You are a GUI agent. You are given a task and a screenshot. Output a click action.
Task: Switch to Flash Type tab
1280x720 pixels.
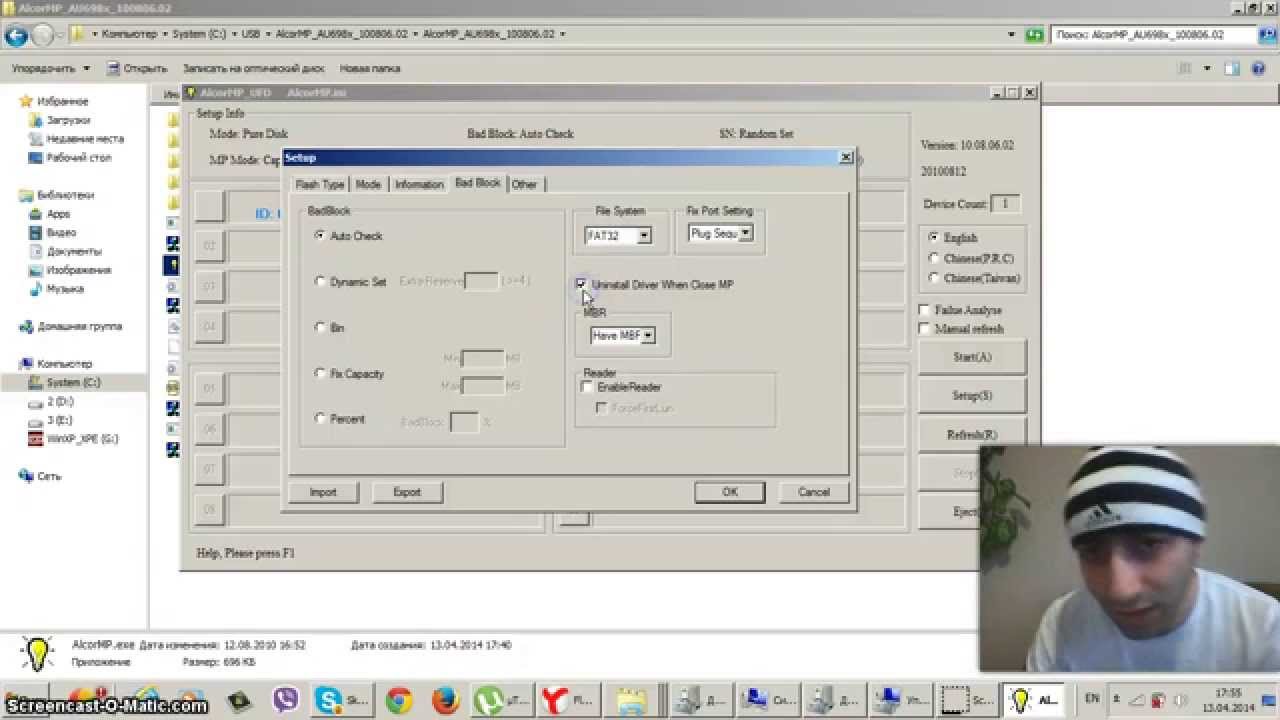[x=319, y=185]
